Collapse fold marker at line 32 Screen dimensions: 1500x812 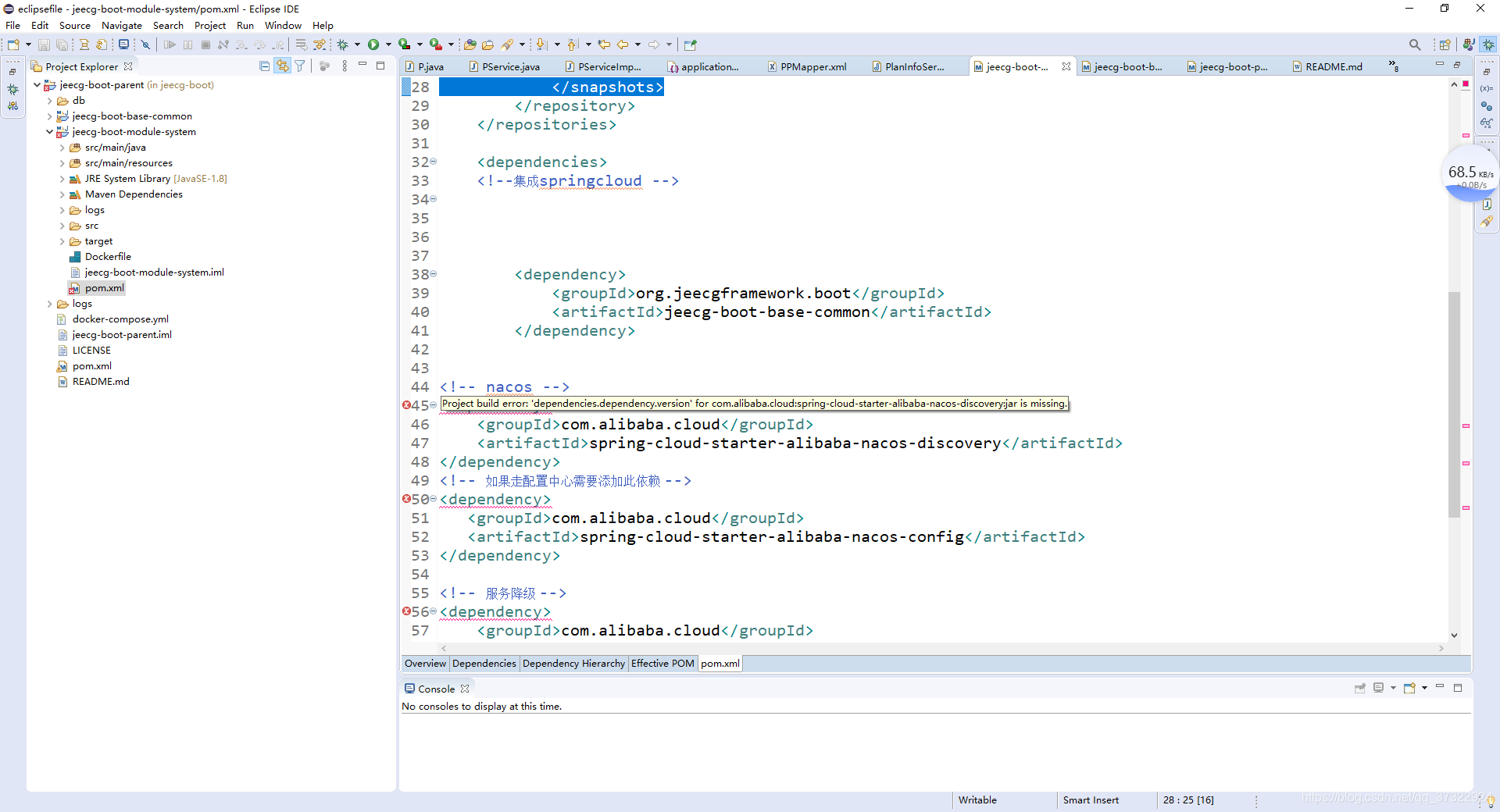[434, 162]
